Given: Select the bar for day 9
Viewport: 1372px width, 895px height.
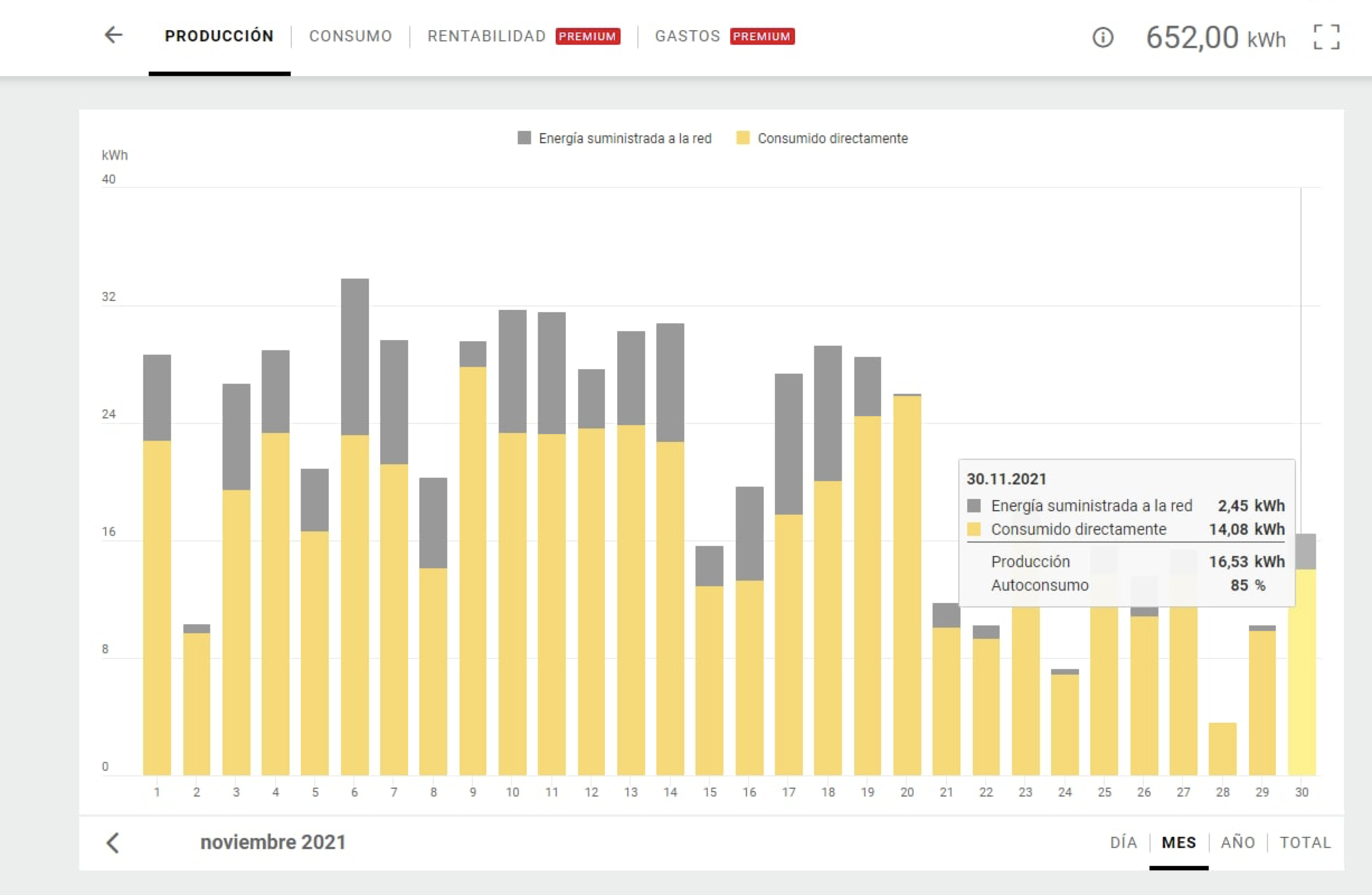Looking at the screenshot, I should pyautogui.click(x=472, y=558).
